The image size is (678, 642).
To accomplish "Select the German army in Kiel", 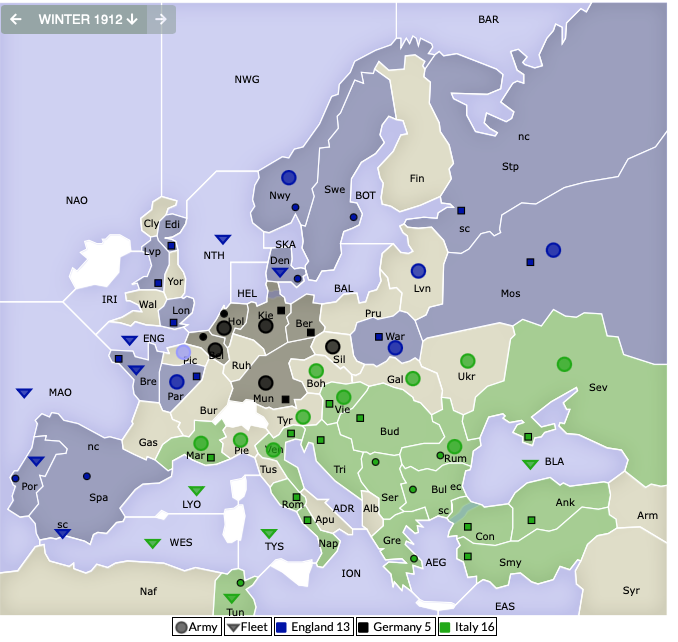I will 265,326.
